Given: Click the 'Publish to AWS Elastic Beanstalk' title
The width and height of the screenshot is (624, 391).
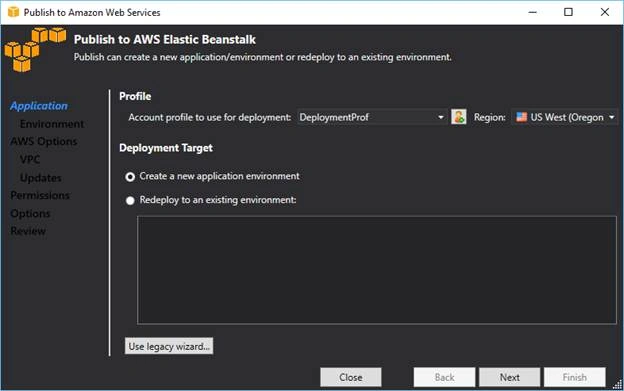Looking at the screenshot, I should coord(165,39).
